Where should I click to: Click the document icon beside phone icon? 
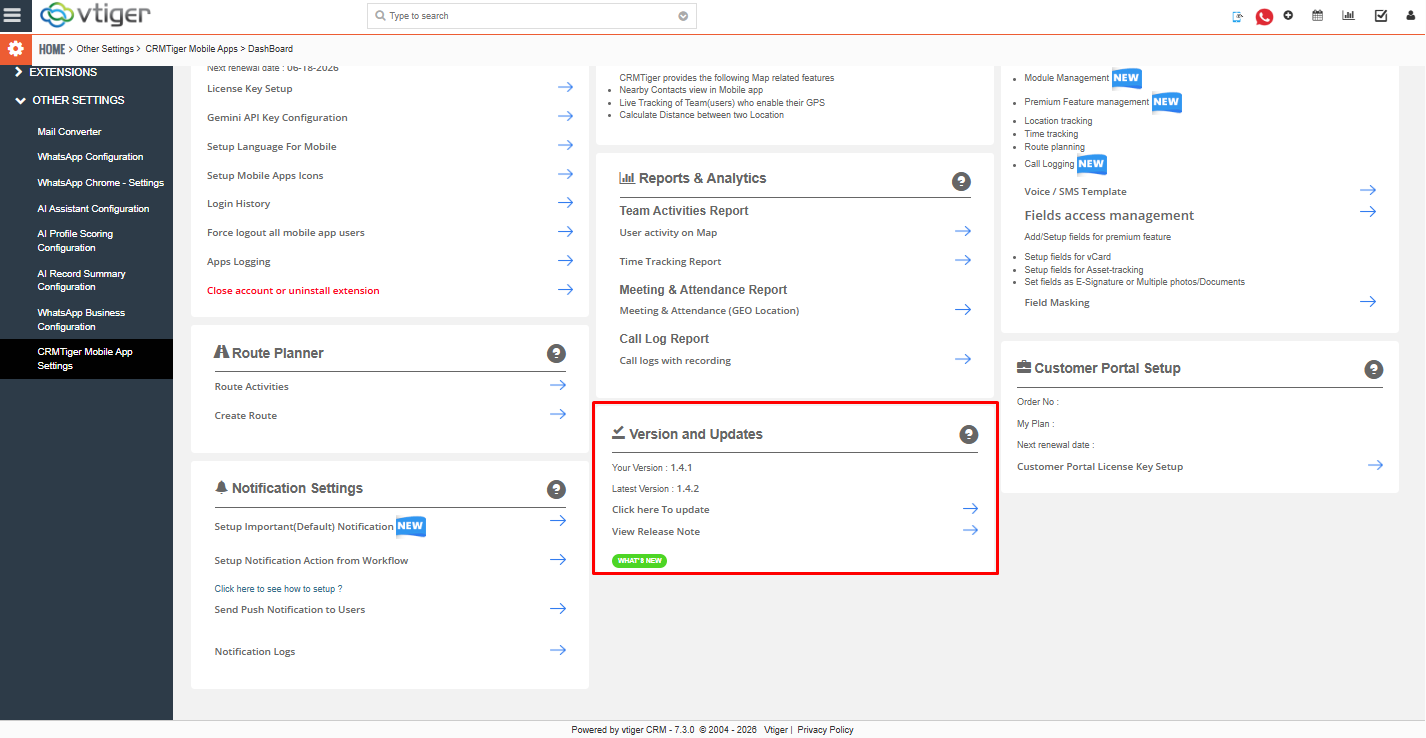tap(1238, 16)
